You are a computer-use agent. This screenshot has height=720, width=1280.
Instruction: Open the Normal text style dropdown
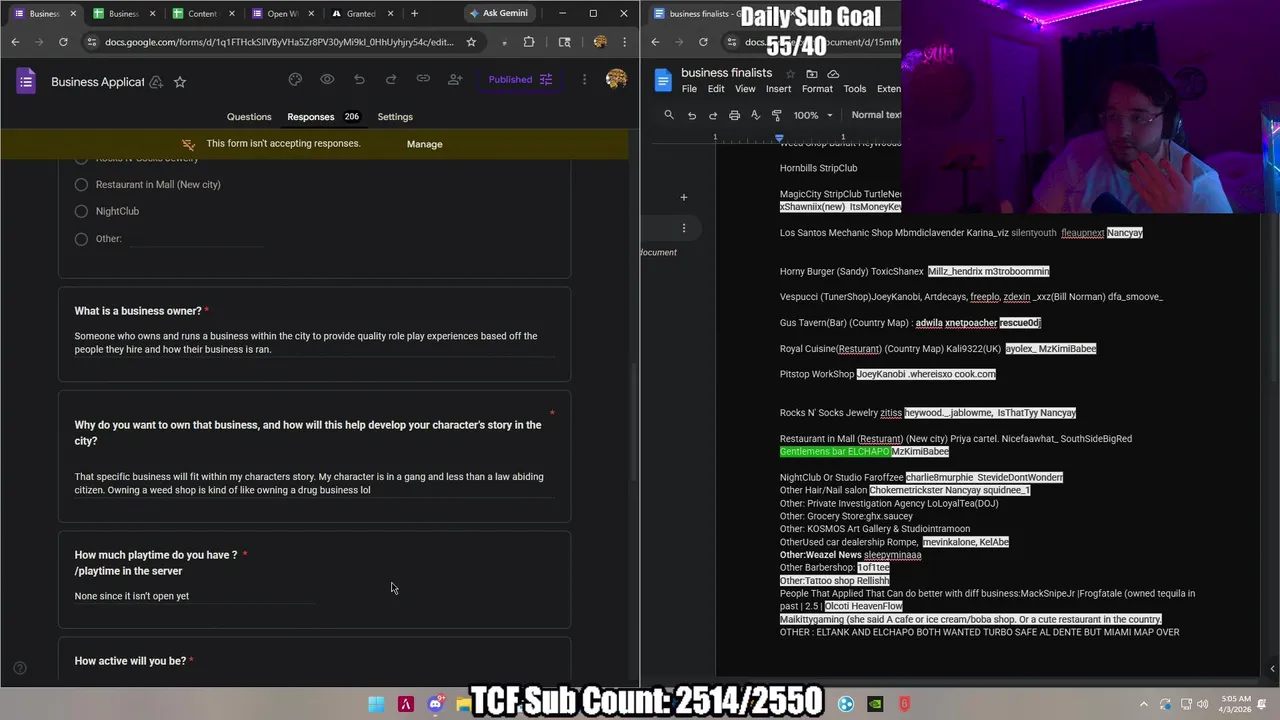point(876,115)
